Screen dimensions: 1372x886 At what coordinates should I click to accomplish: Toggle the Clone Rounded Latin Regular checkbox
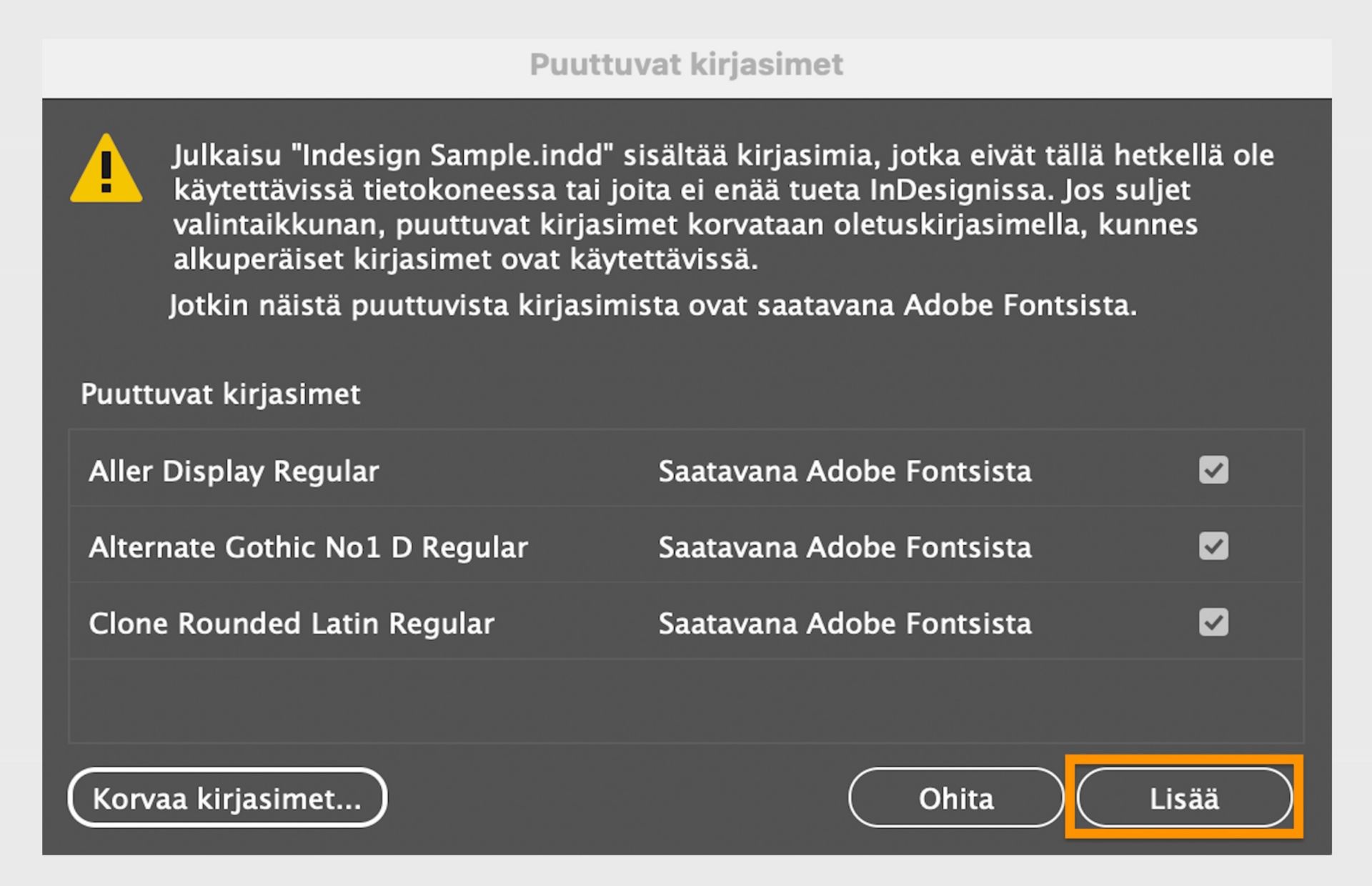1213,623
